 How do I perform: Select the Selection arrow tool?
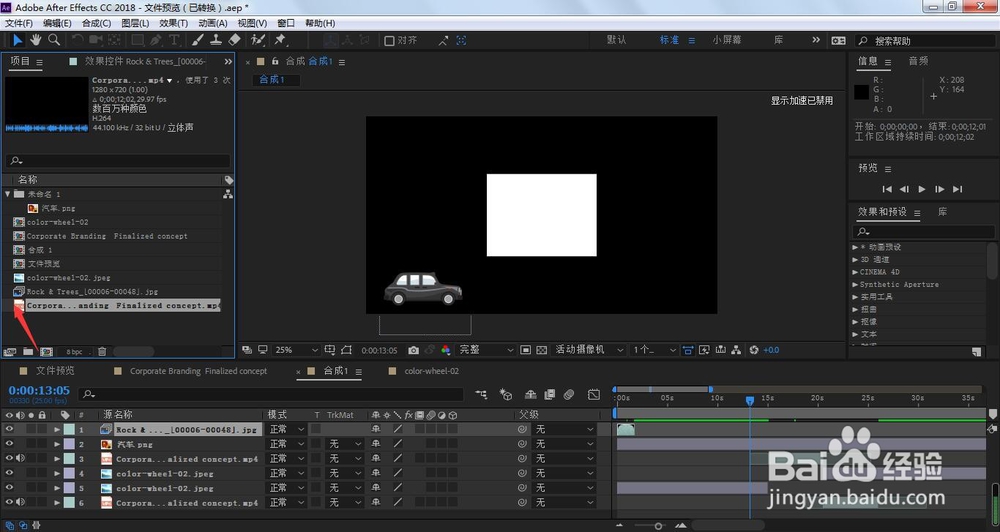tap(17, 40)
